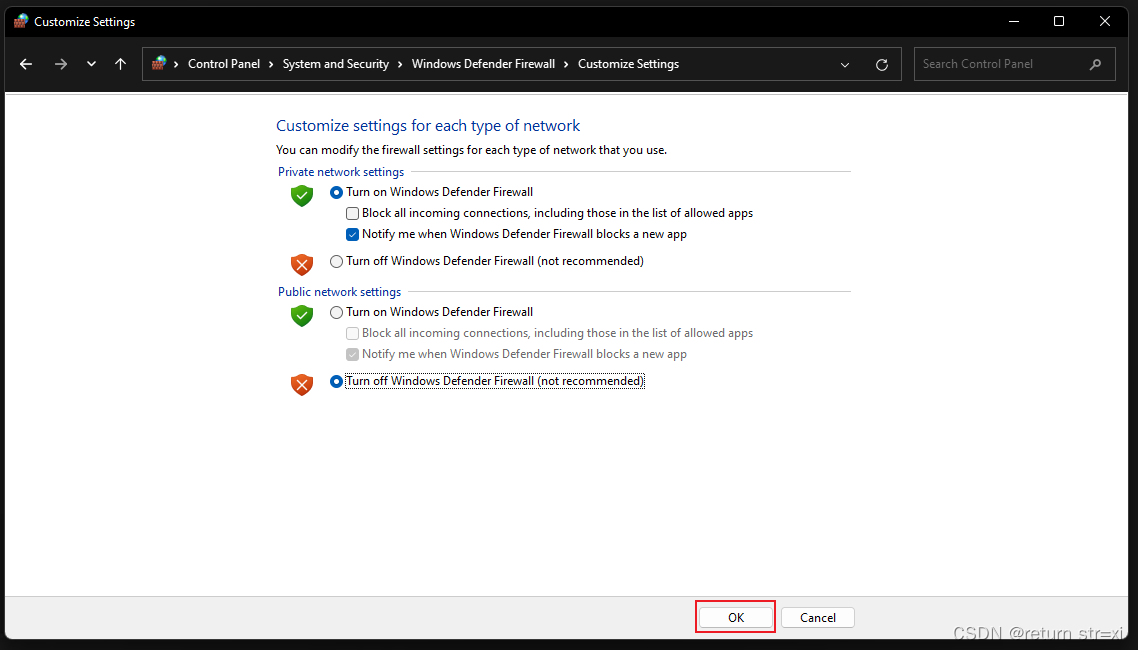This screenshot has width=1138, height=650.
Task: Click the 'Public network settings' heading
Action: tap(340, 292)
